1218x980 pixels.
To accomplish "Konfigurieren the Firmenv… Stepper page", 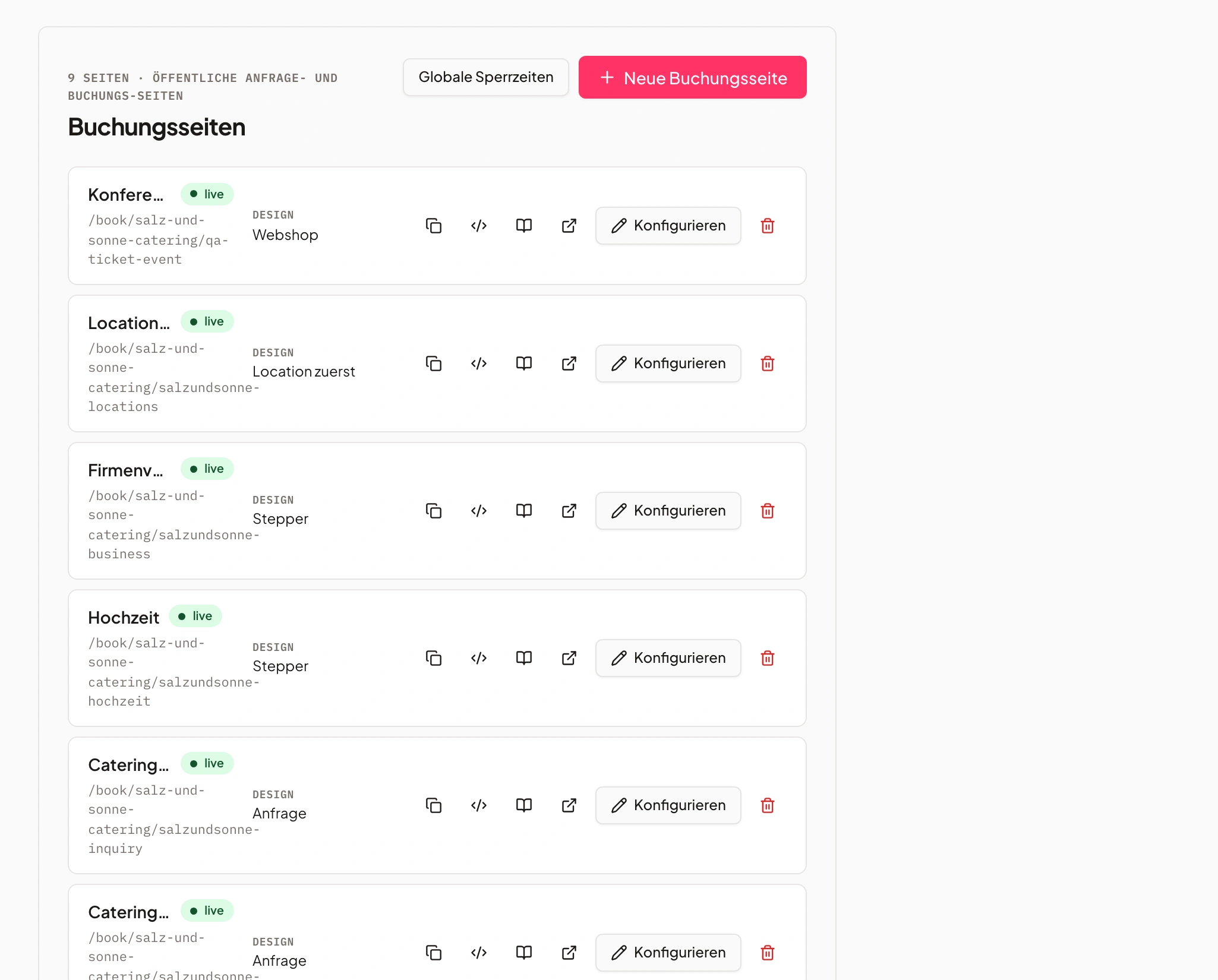I will point(668,511).
